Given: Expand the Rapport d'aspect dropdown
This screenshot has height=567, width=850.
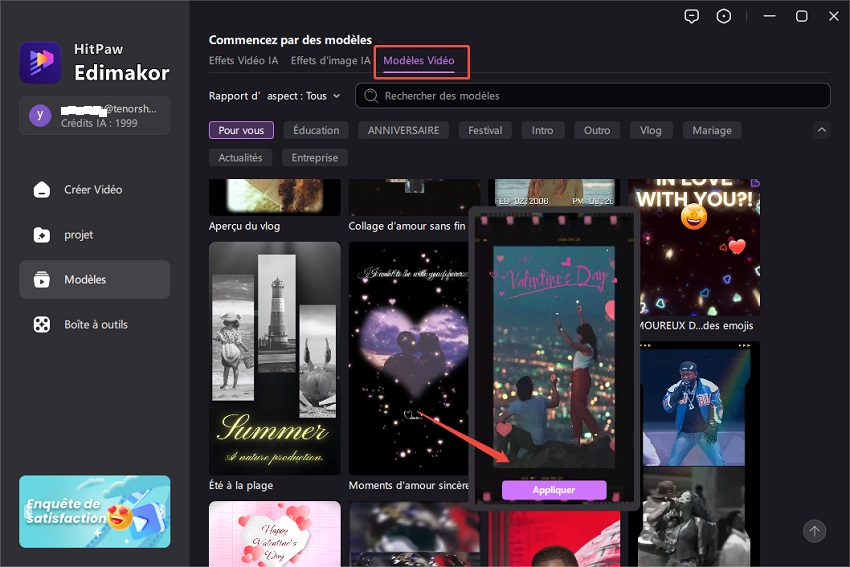Looking at the screenshot, I should 274,96.
